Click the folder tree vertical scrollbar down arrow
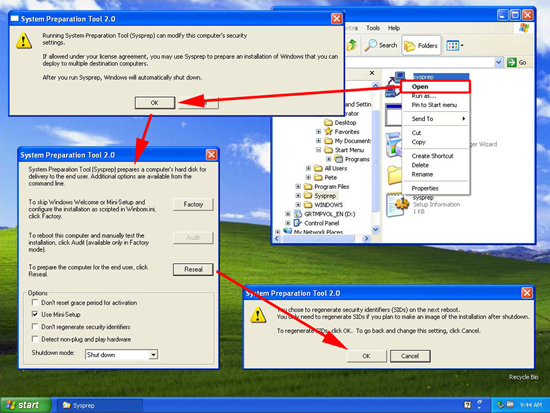Screen dimensions: 550x413 pos(375,230)
